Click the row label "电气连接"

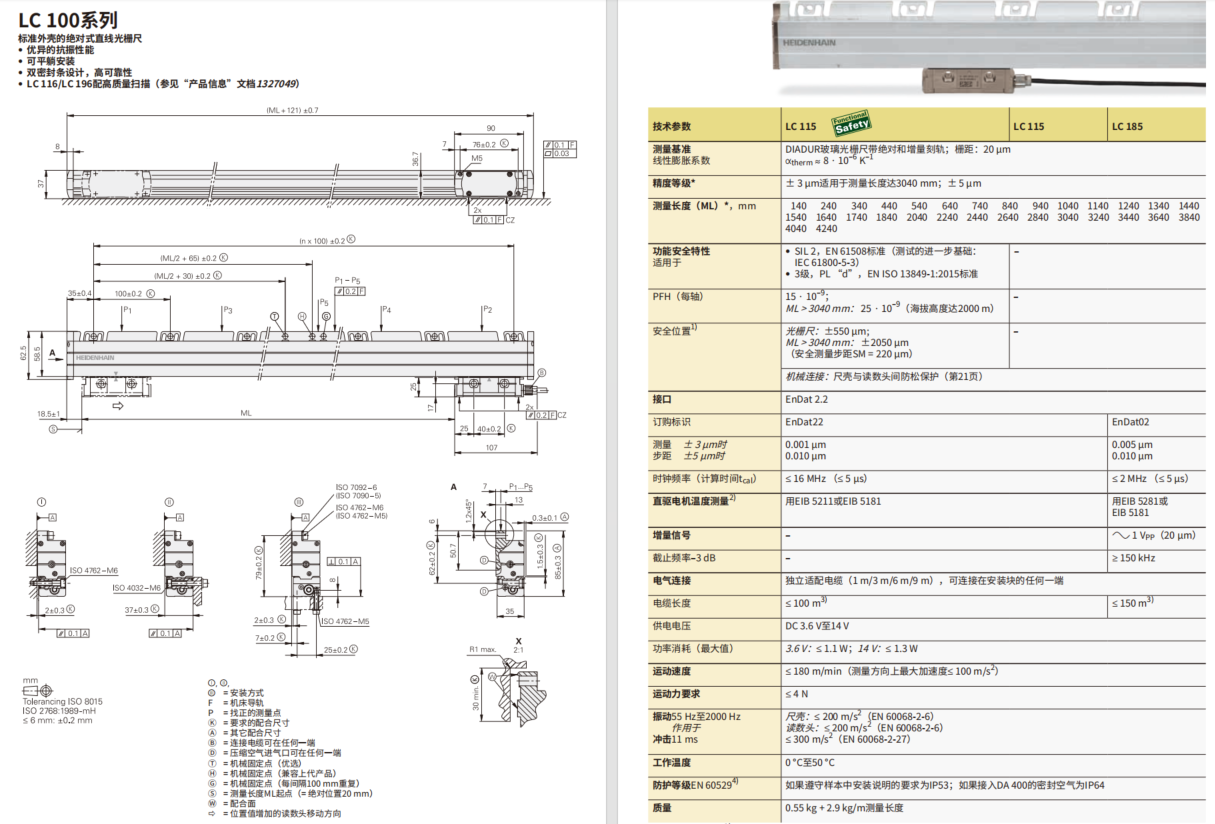tap(671, 580)
